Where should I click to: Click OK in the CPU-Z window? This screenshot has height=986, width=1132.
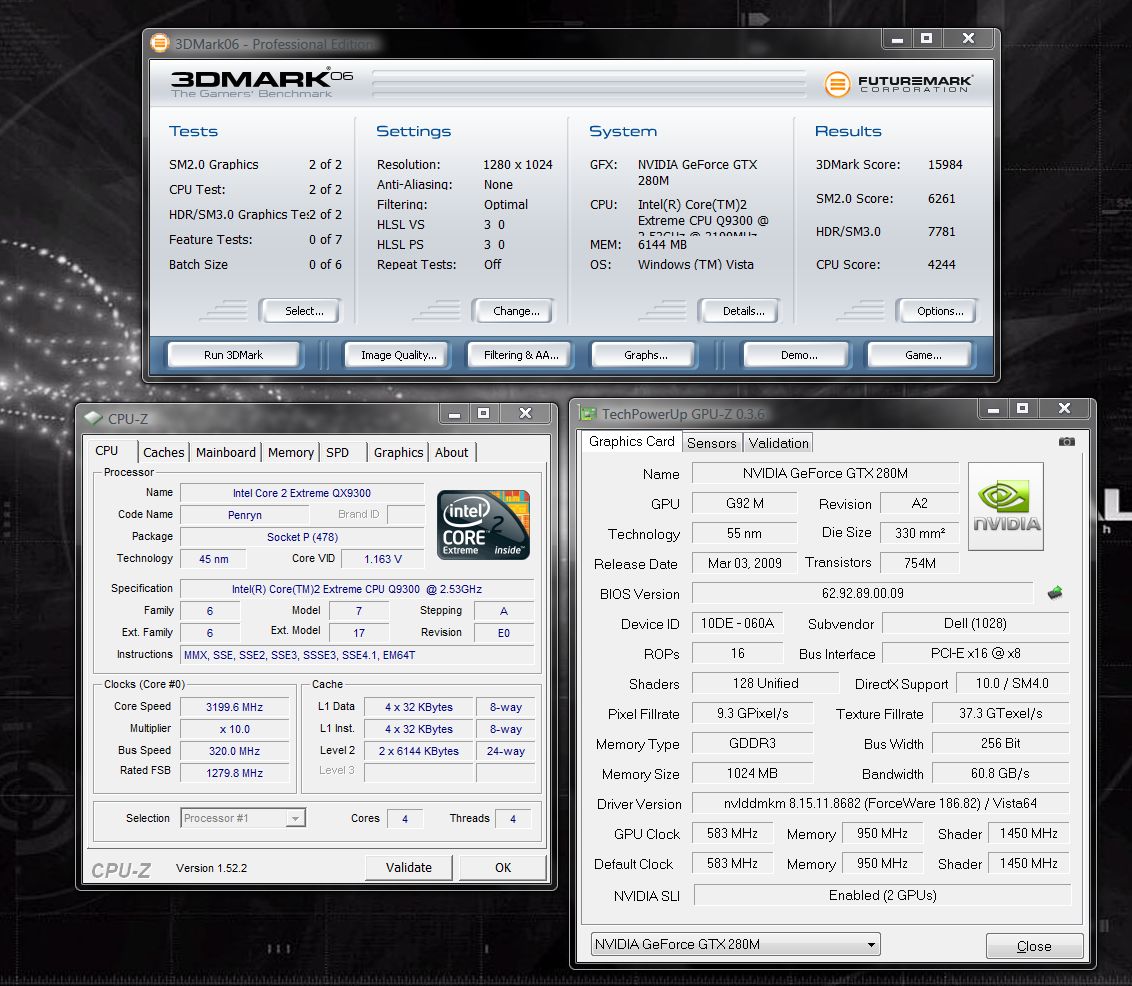coord(502,868)
